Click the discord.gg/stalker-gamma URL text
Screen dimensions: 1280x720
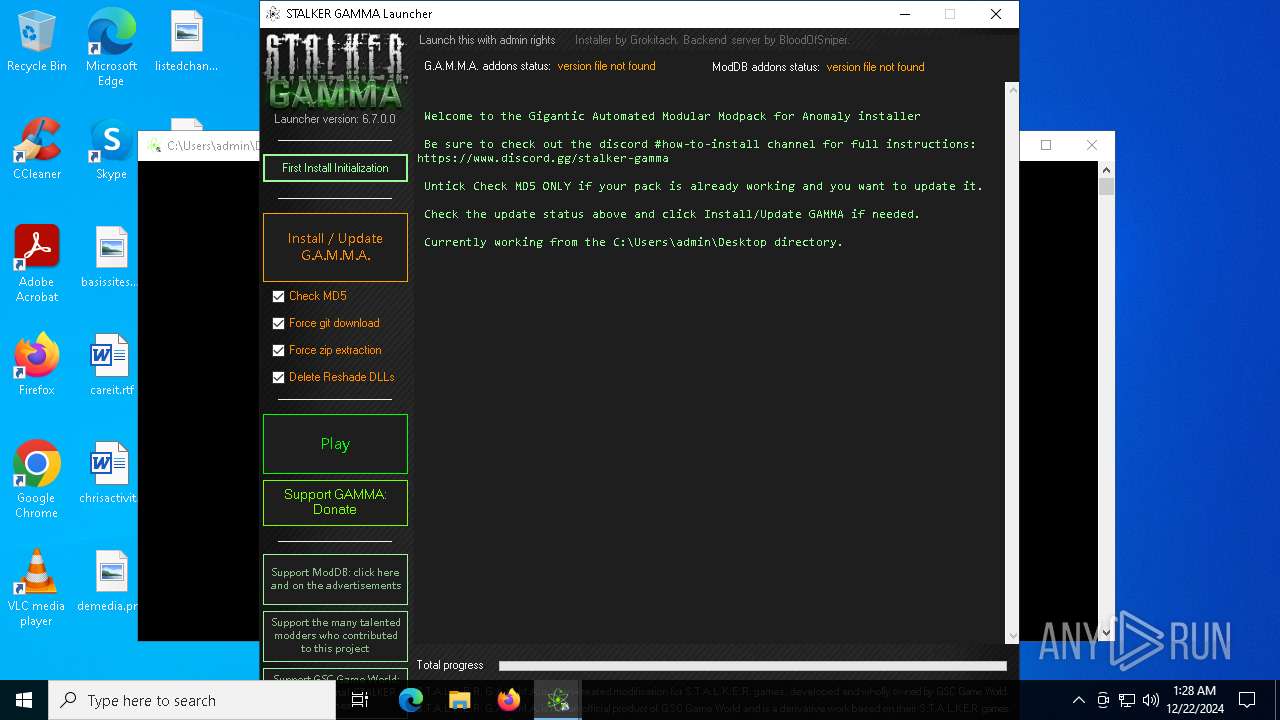pyautogui.click(x=543, y=158)
